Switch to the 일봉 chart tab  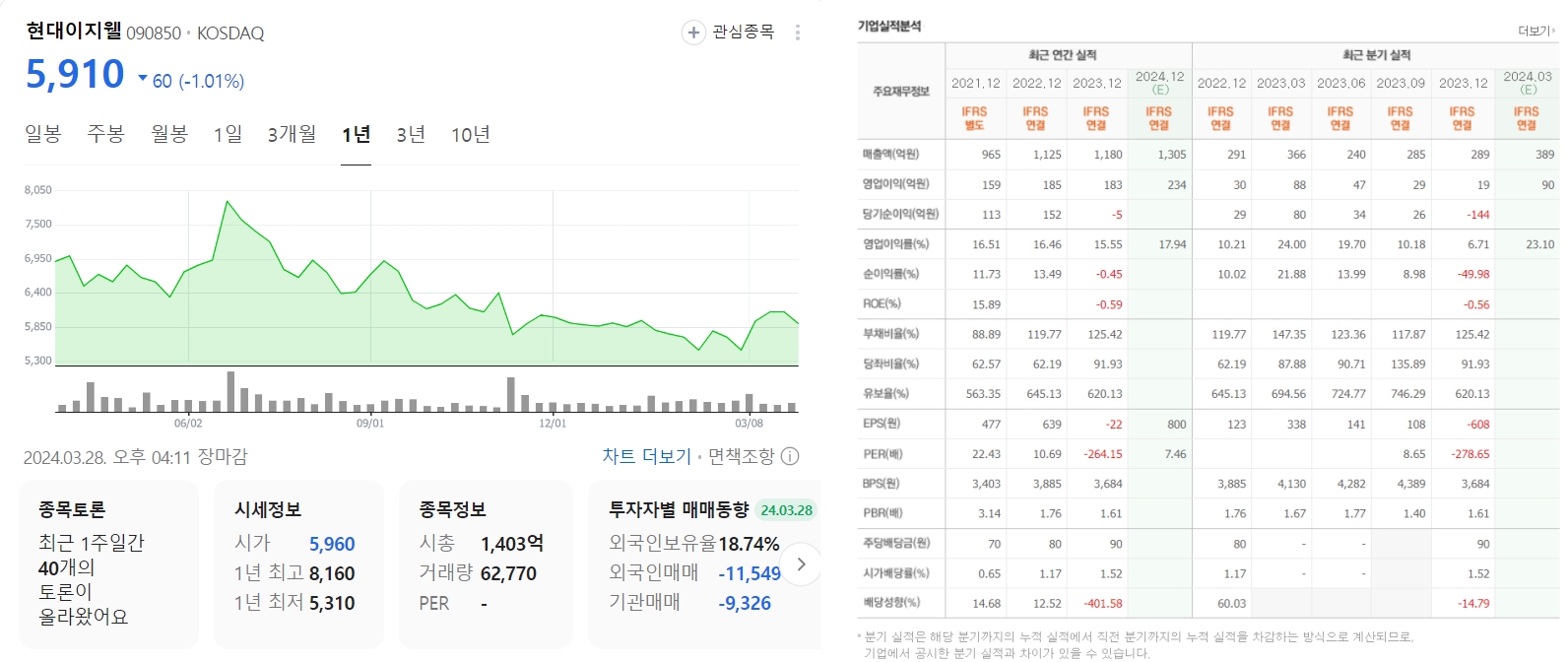click(42, 134)
